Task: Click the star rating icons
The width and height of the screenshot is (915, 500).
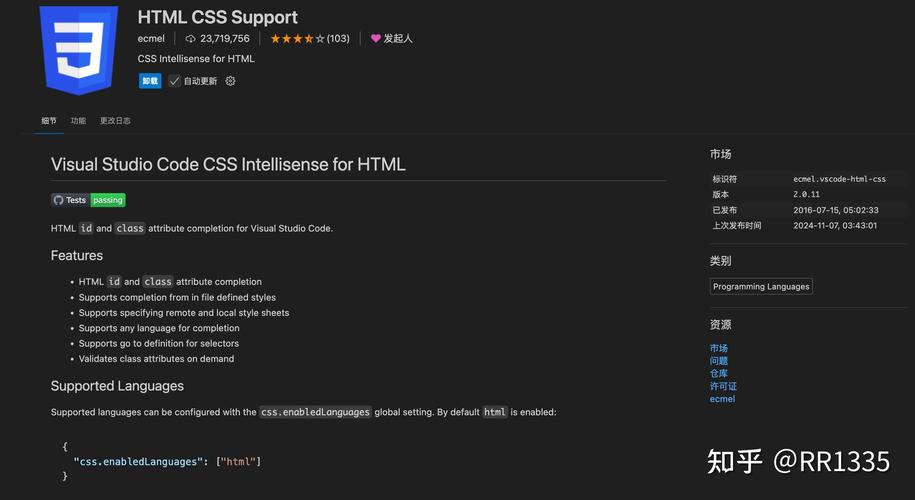Action: point(297,38)
